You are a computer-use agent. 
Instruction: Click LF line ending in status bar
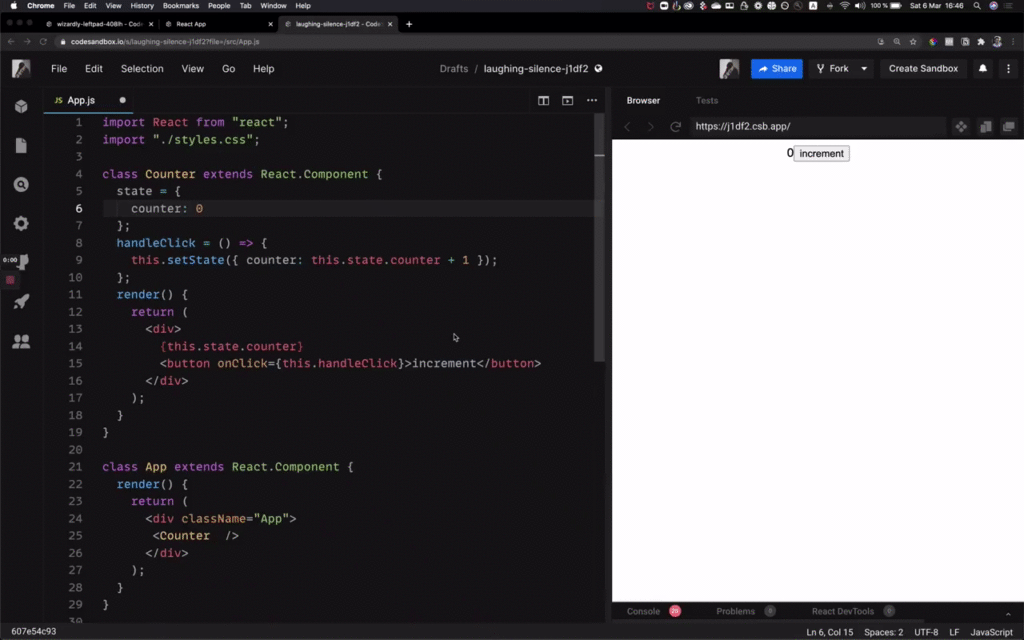click(954, 632)
